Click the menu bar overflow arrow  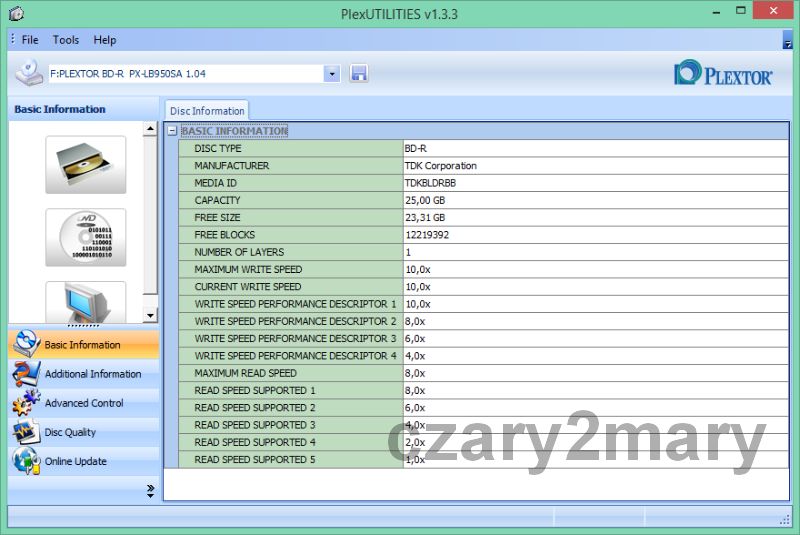click(787, 40)
